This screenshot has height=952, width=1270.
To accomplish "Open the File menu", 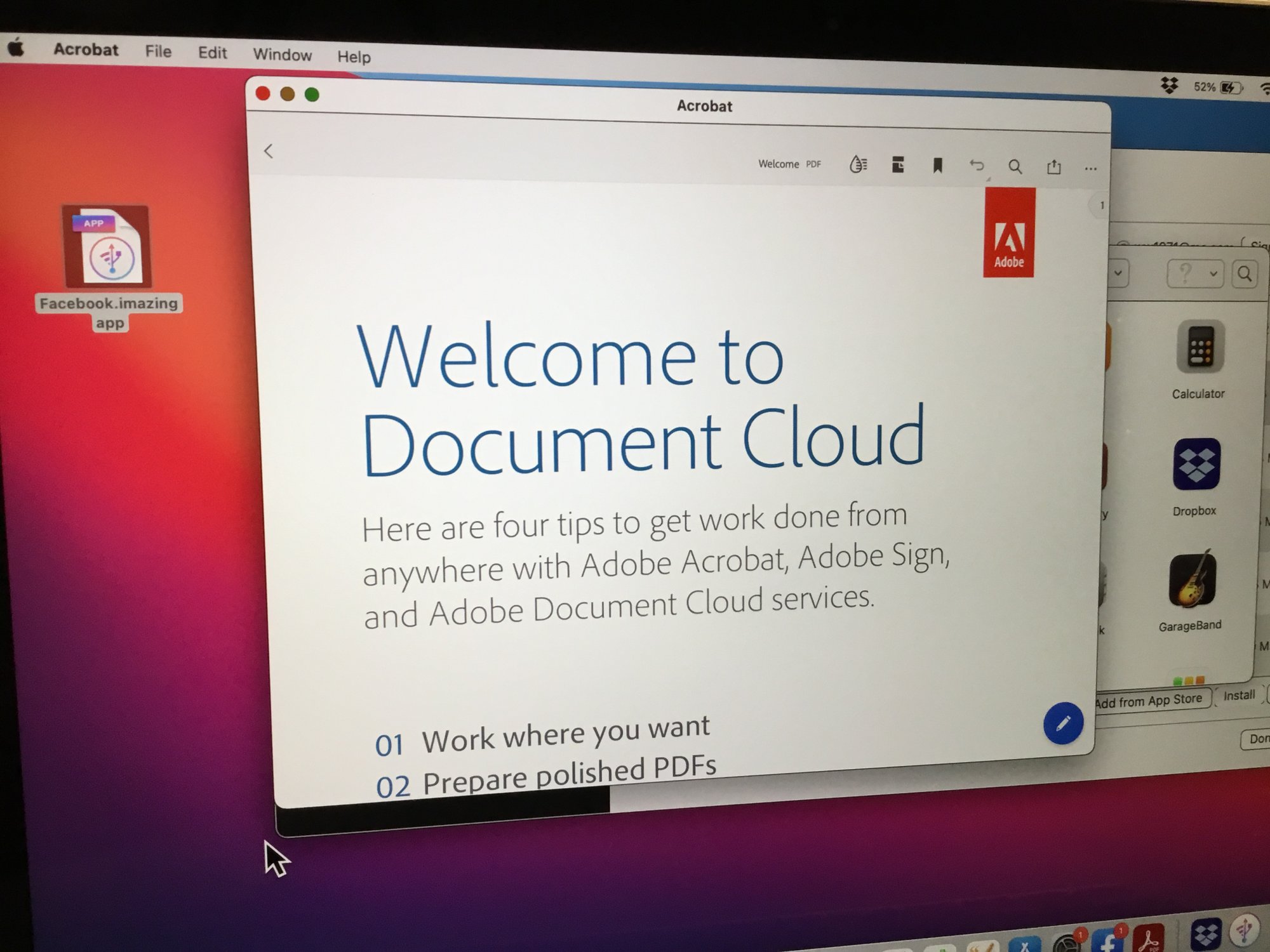I will 158,51.
